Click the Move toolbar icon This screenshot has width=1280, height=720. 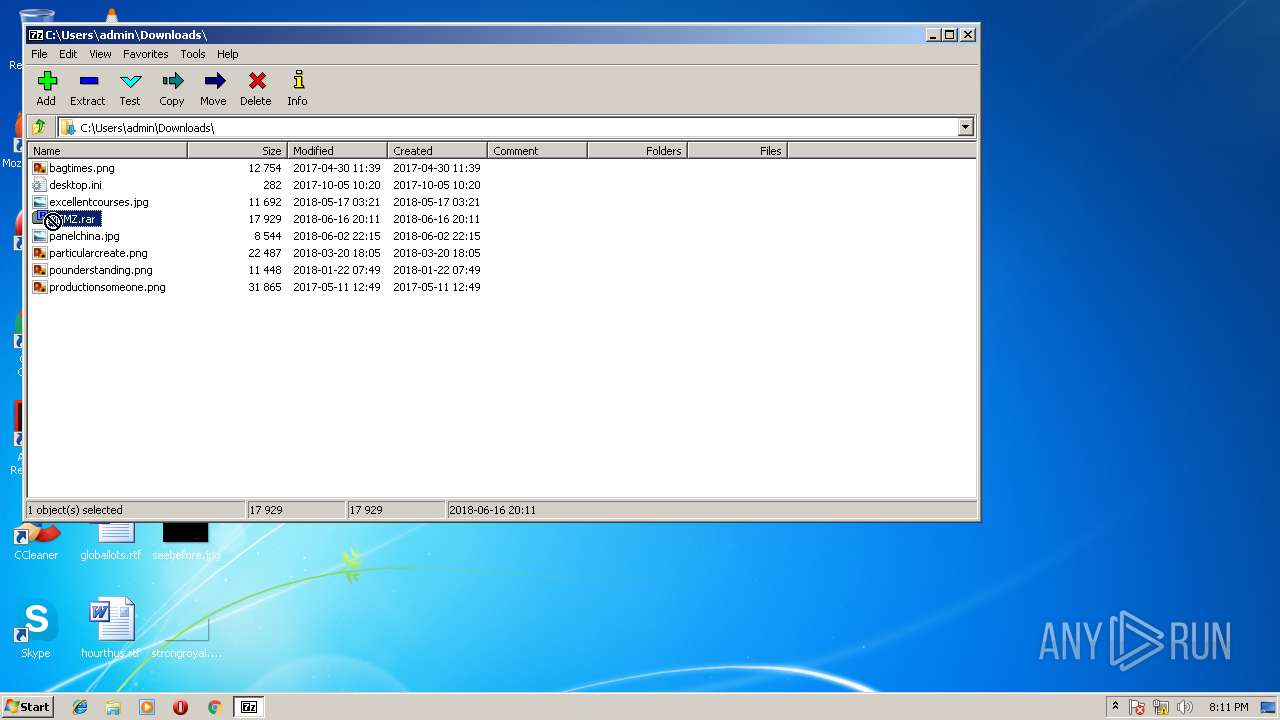click(213, 89)
